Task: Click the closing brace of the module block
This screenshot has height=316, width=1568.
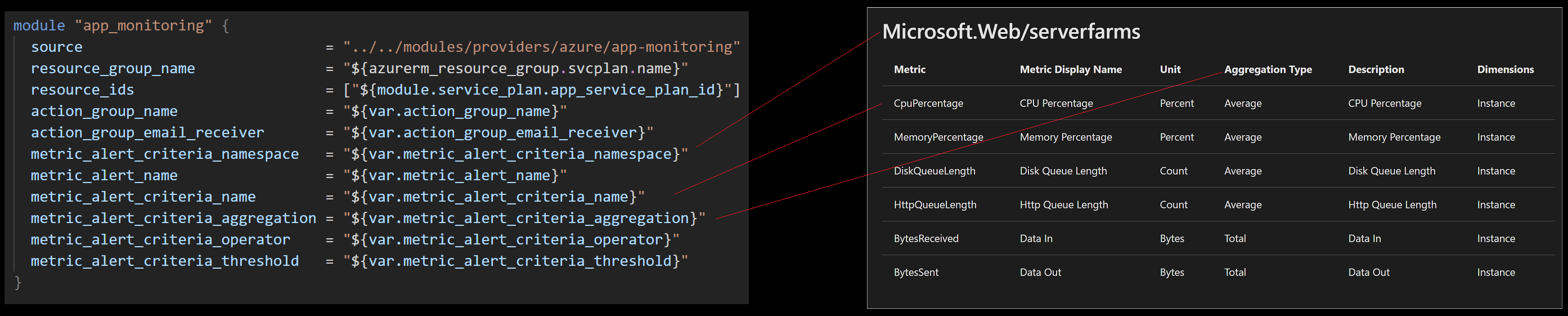Action: pyautogui.click(x=17, y=283)
